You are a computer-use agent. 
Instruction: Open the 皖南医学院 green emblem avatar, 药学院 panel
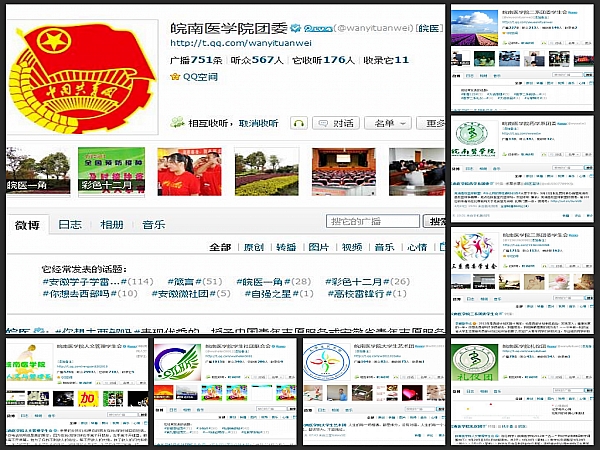click(474, 139)
